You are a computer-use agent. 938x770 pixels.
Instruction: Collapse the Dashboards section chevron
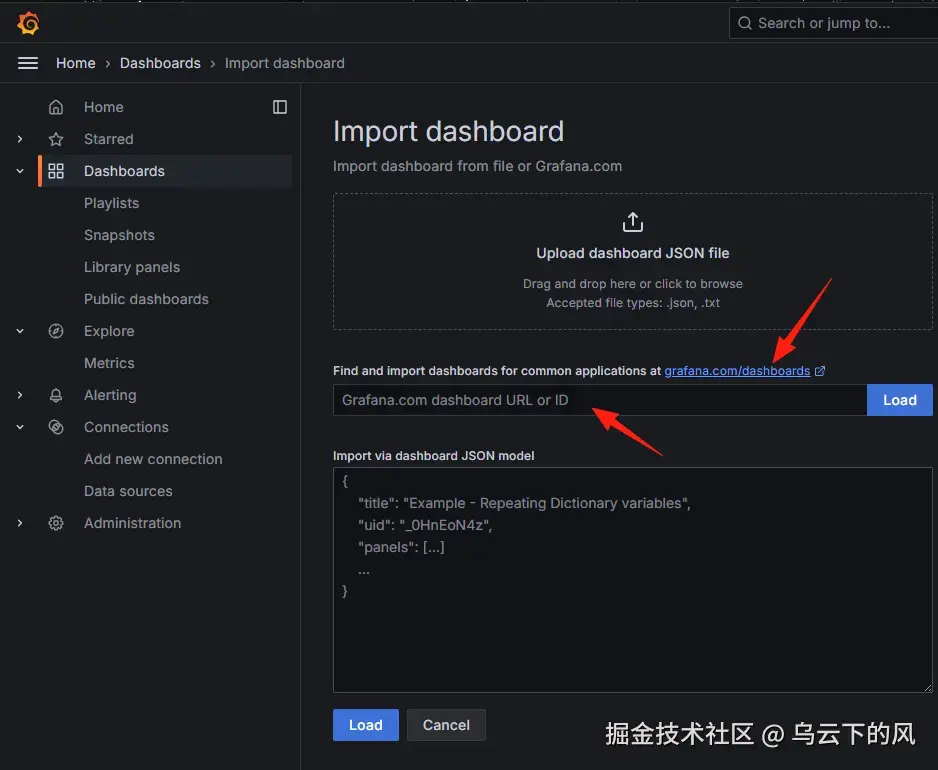pyautogui.click(x=20, y=171)
